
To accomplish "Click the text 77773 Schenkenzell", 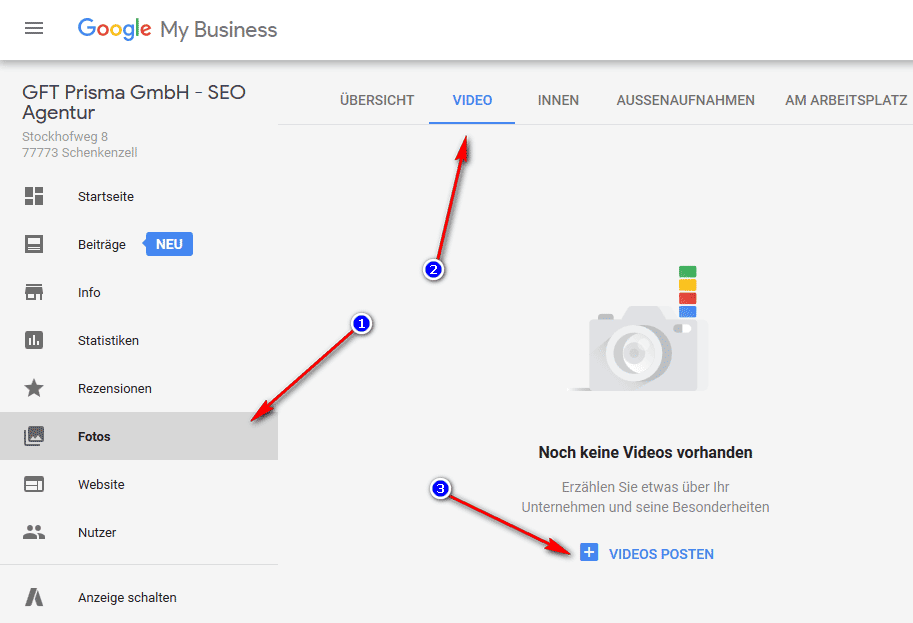I will click(80, 153).
